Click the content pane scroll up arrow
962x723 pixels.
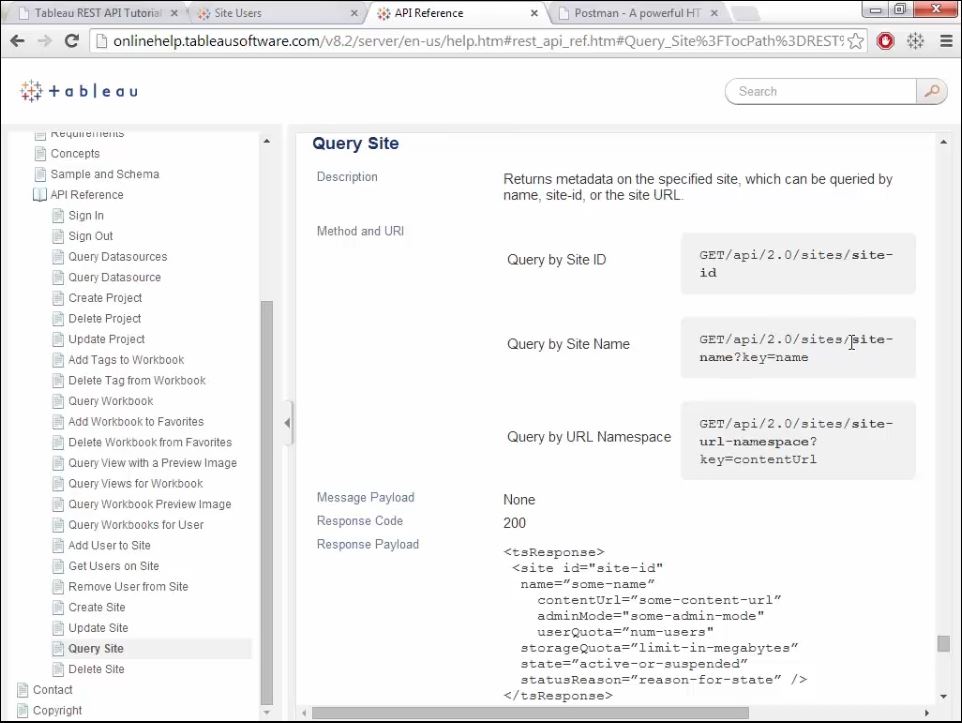(x=944, y=142)
